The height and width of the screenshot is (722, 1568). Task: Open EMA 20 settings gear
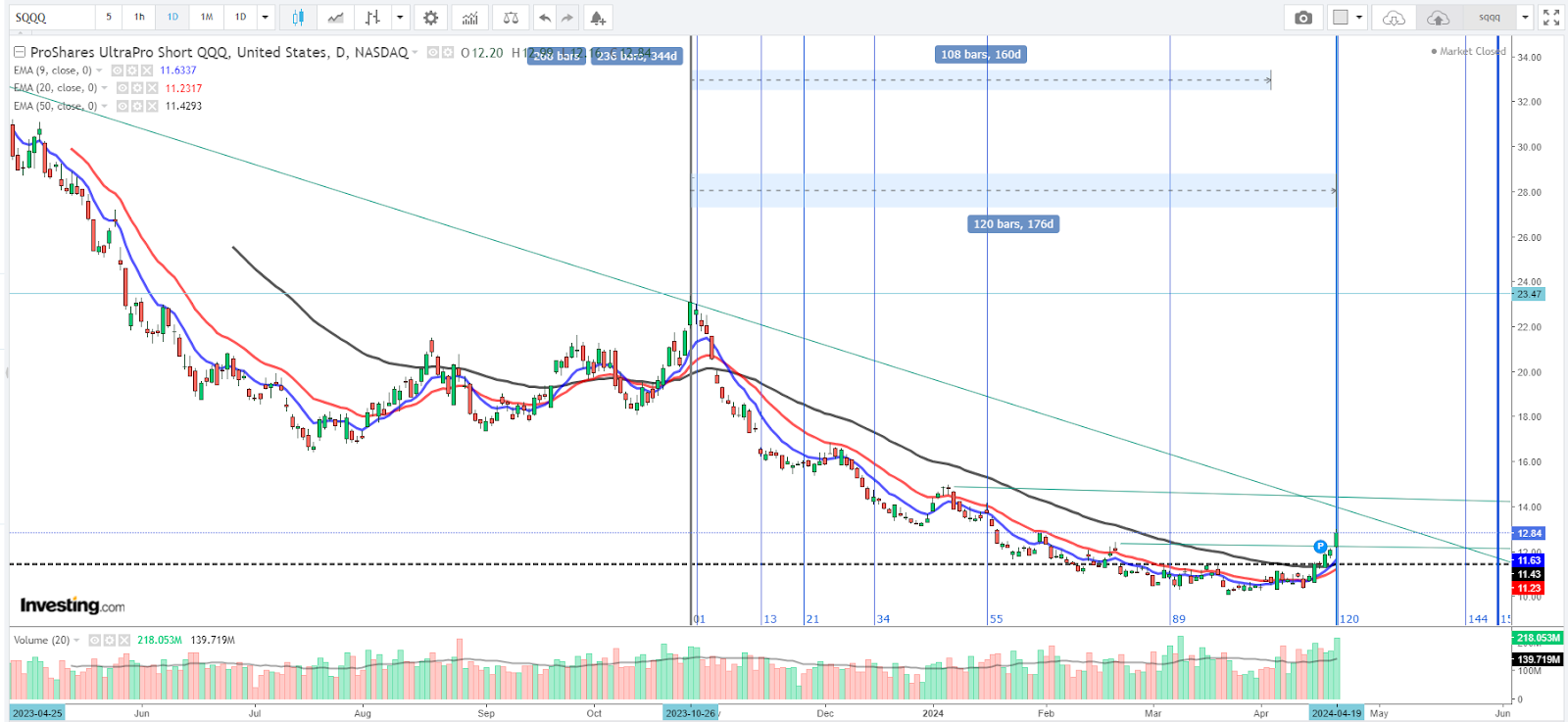137,88
